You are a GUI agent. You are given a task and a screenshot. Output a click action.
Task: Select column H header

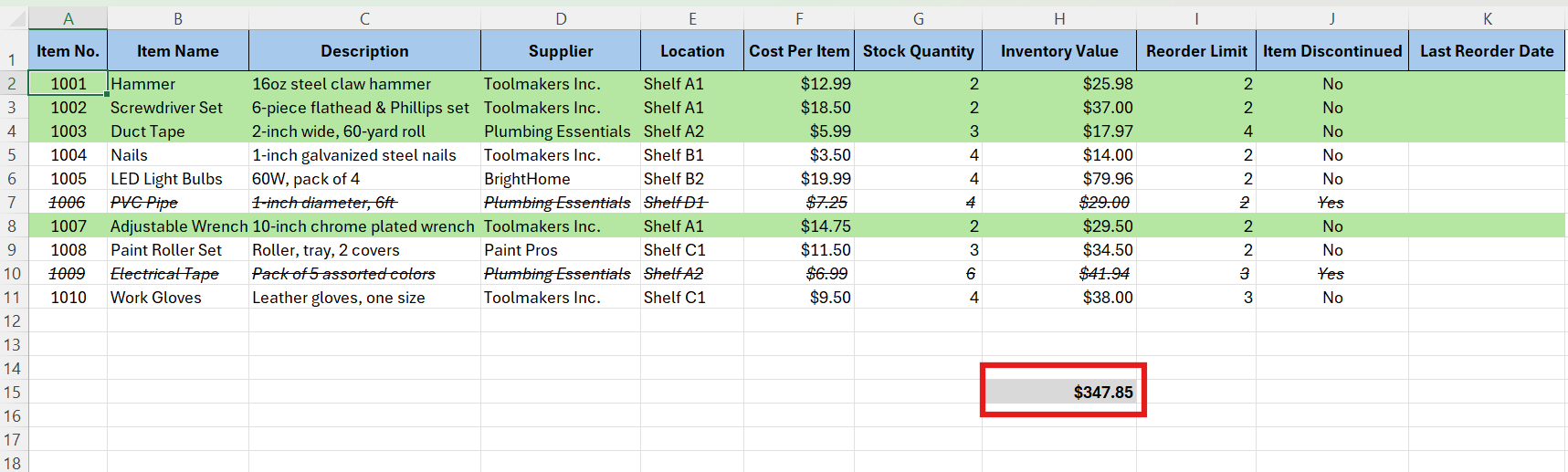[1058, 18]
